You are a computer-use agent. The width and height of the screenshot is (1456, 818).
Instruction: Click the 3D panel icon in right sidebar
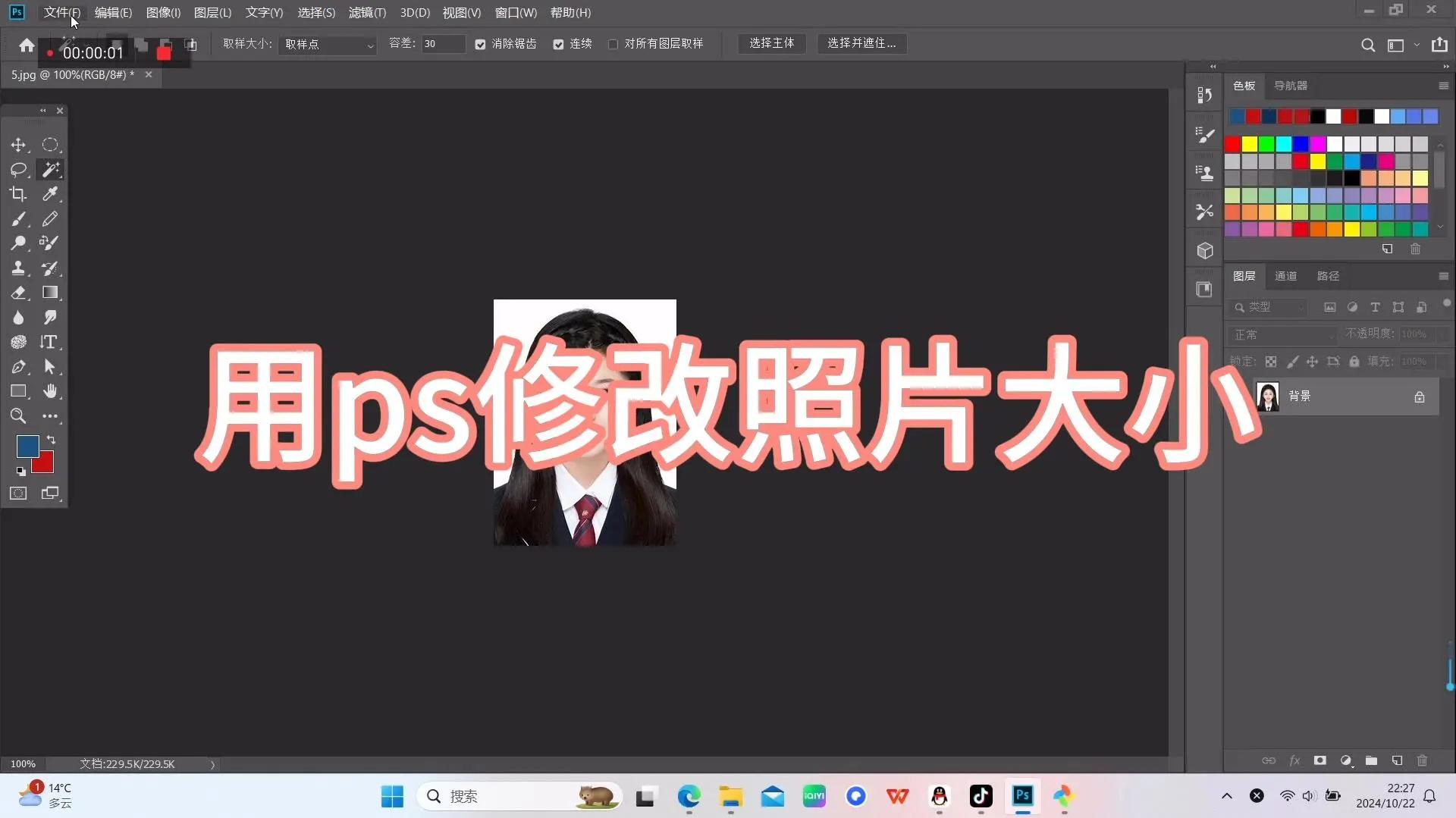1205,250
